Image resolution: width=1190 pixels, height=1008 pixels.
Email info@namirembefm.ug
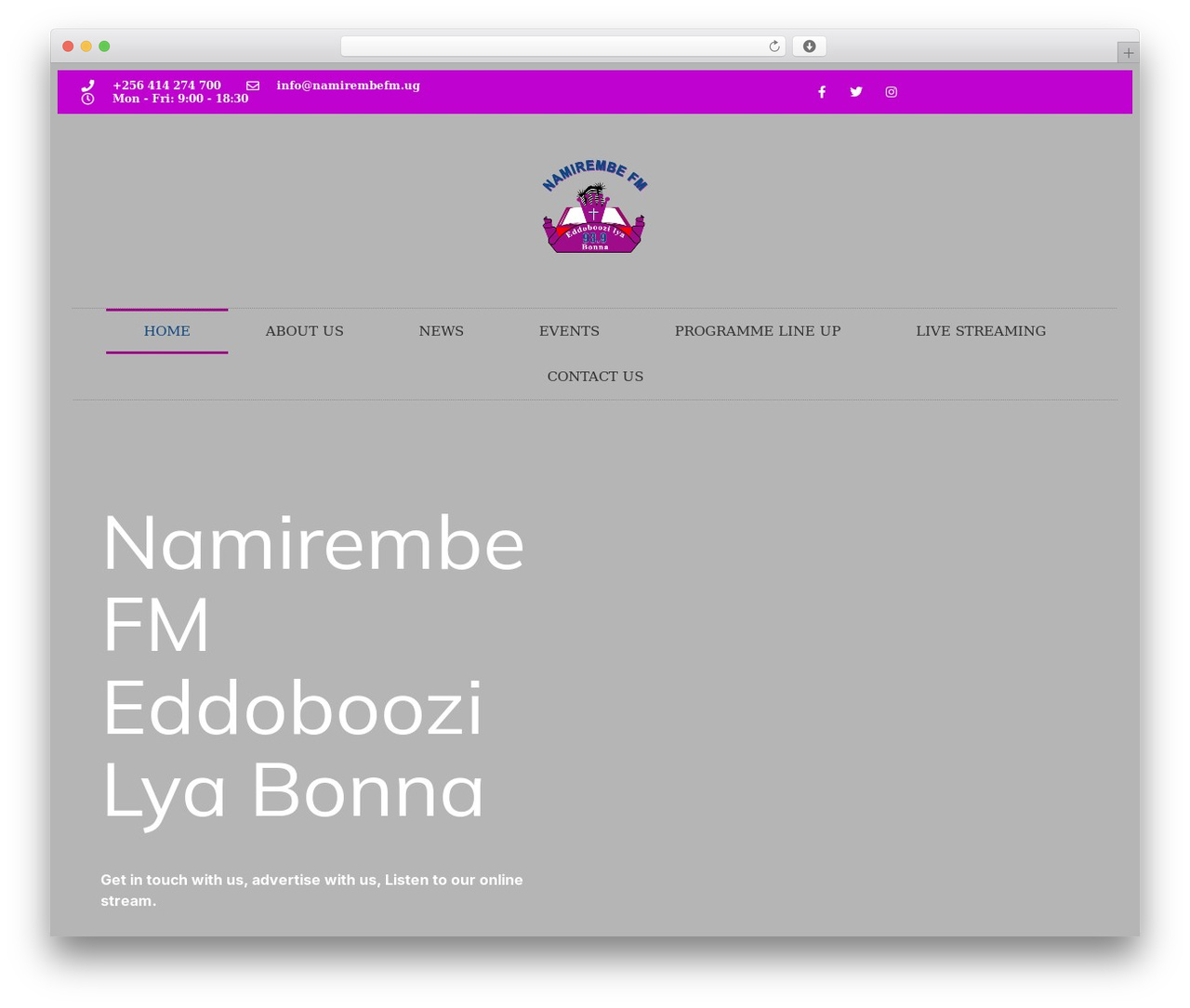point(349,86)
